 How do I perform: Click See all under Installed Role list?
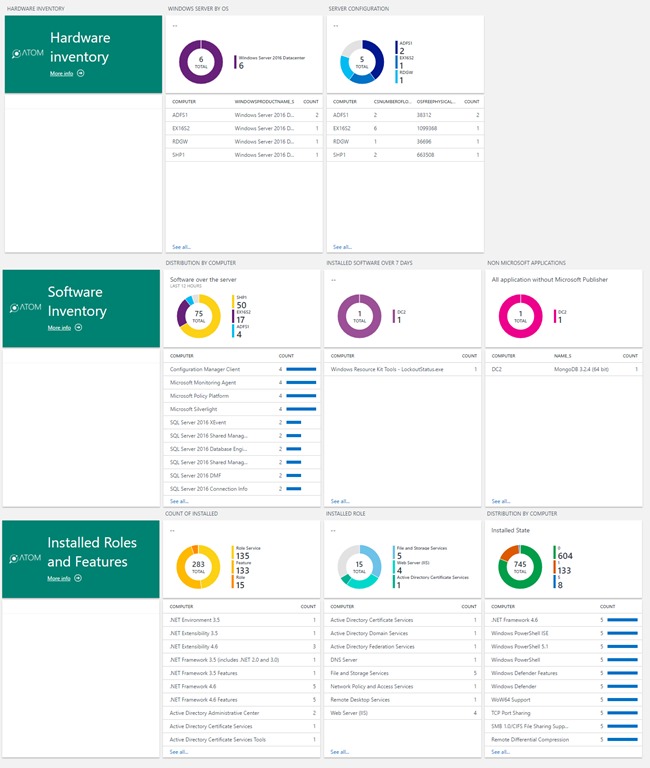[x=339, y=752]
